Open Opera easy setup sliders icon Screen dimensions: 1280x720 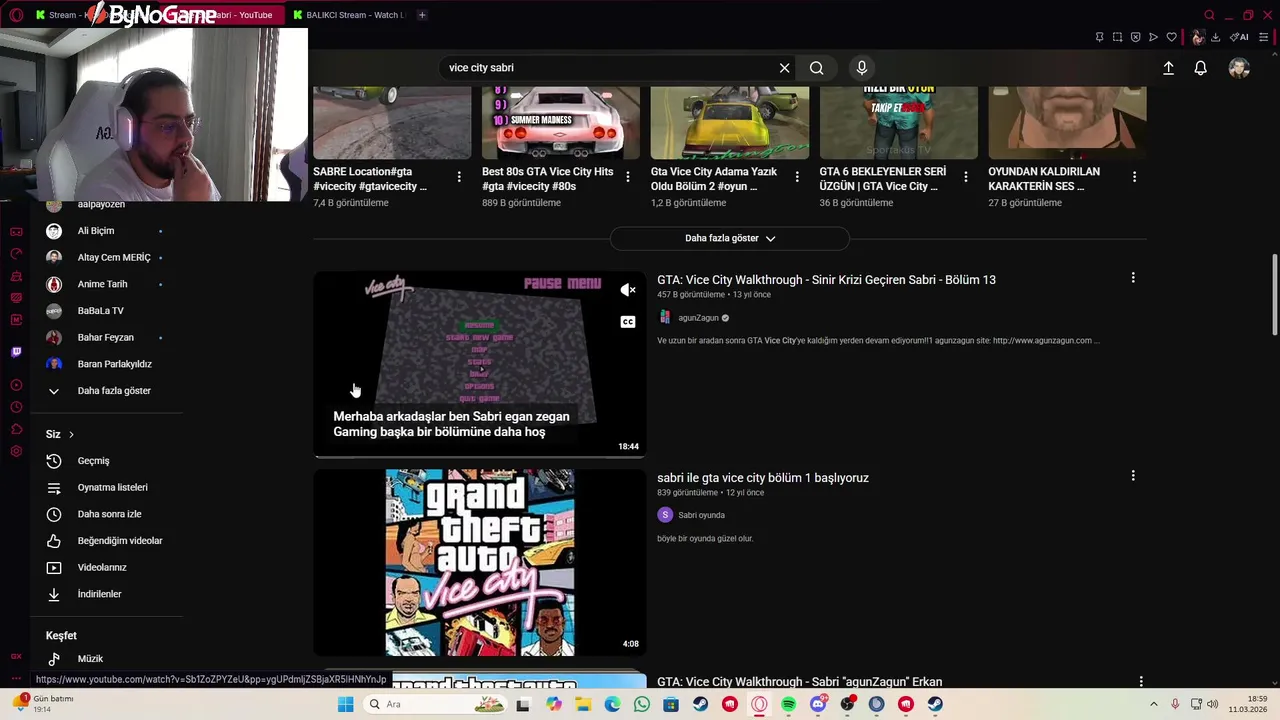1263,37
